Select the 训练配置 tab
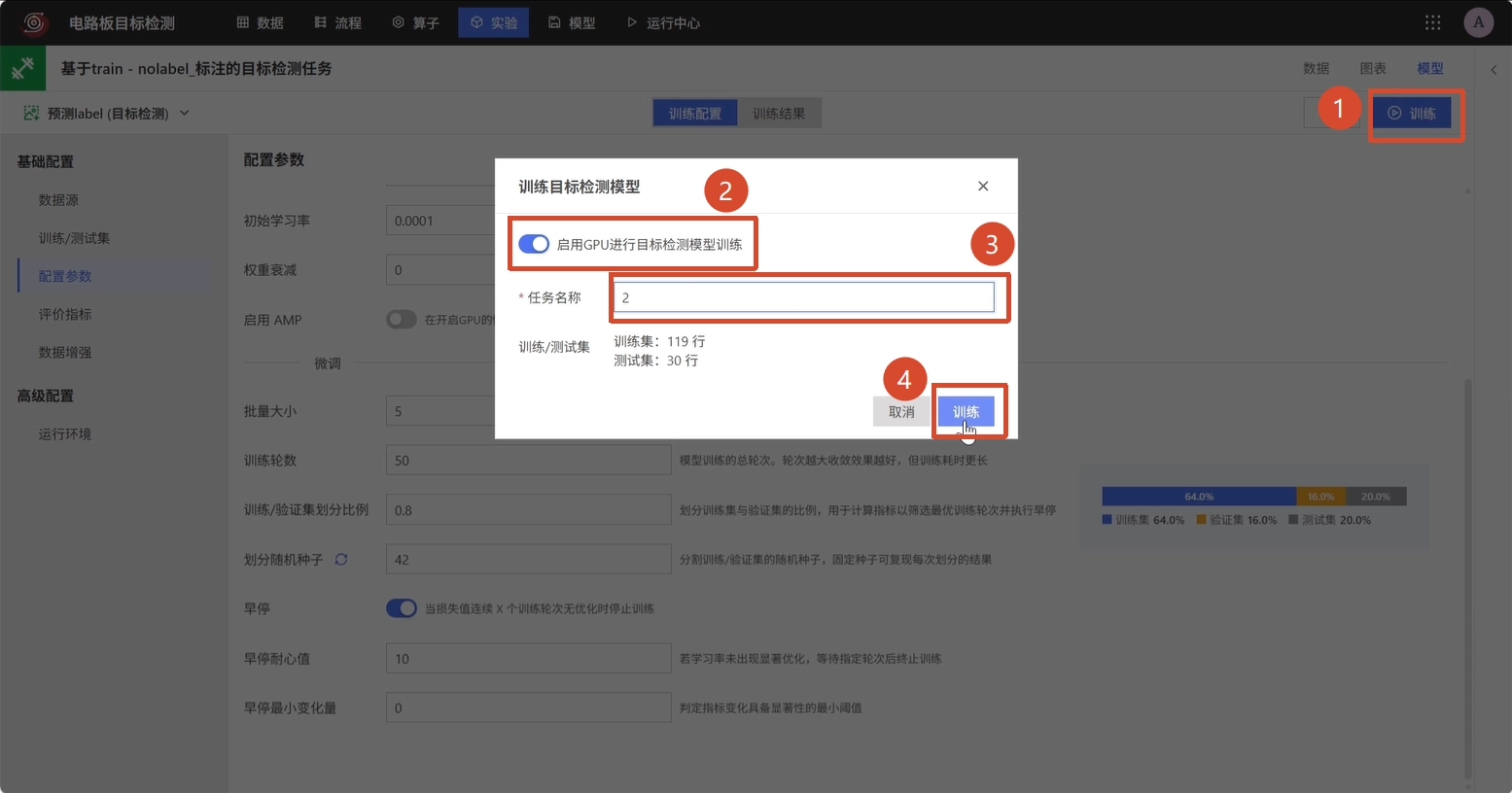 [695, 114]
